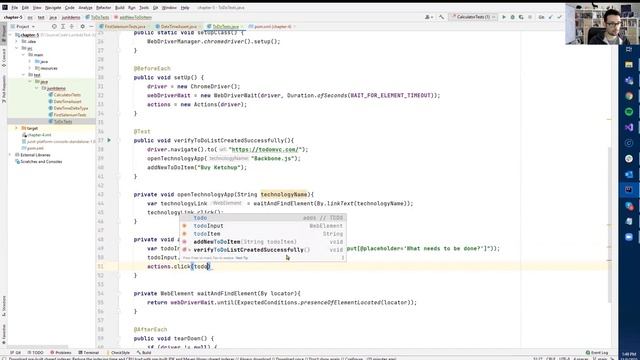
Task: Click the Git update project icon
Action: (x=551, y=17)
